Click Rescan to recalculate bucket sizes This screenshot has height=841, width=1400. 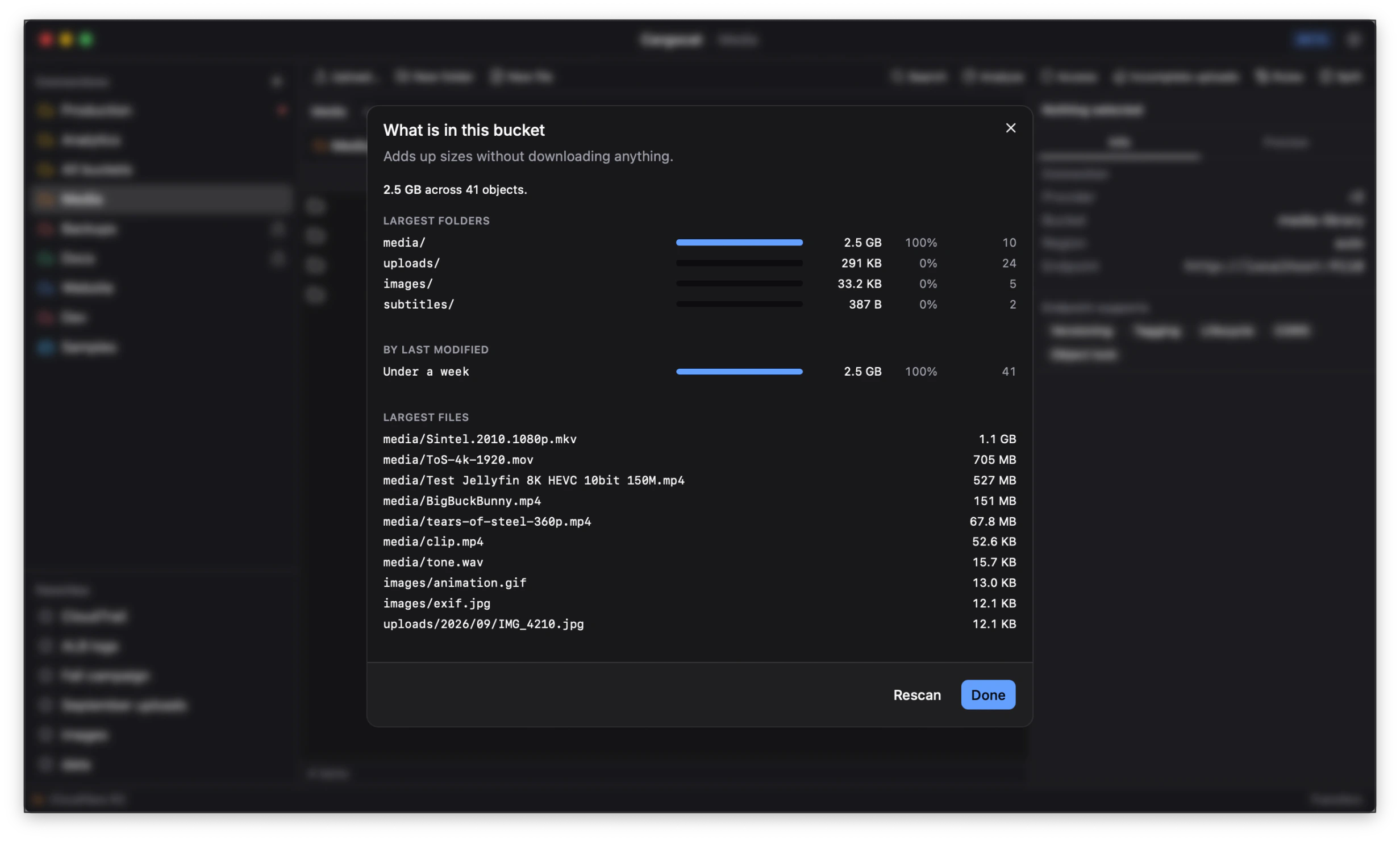916,694
